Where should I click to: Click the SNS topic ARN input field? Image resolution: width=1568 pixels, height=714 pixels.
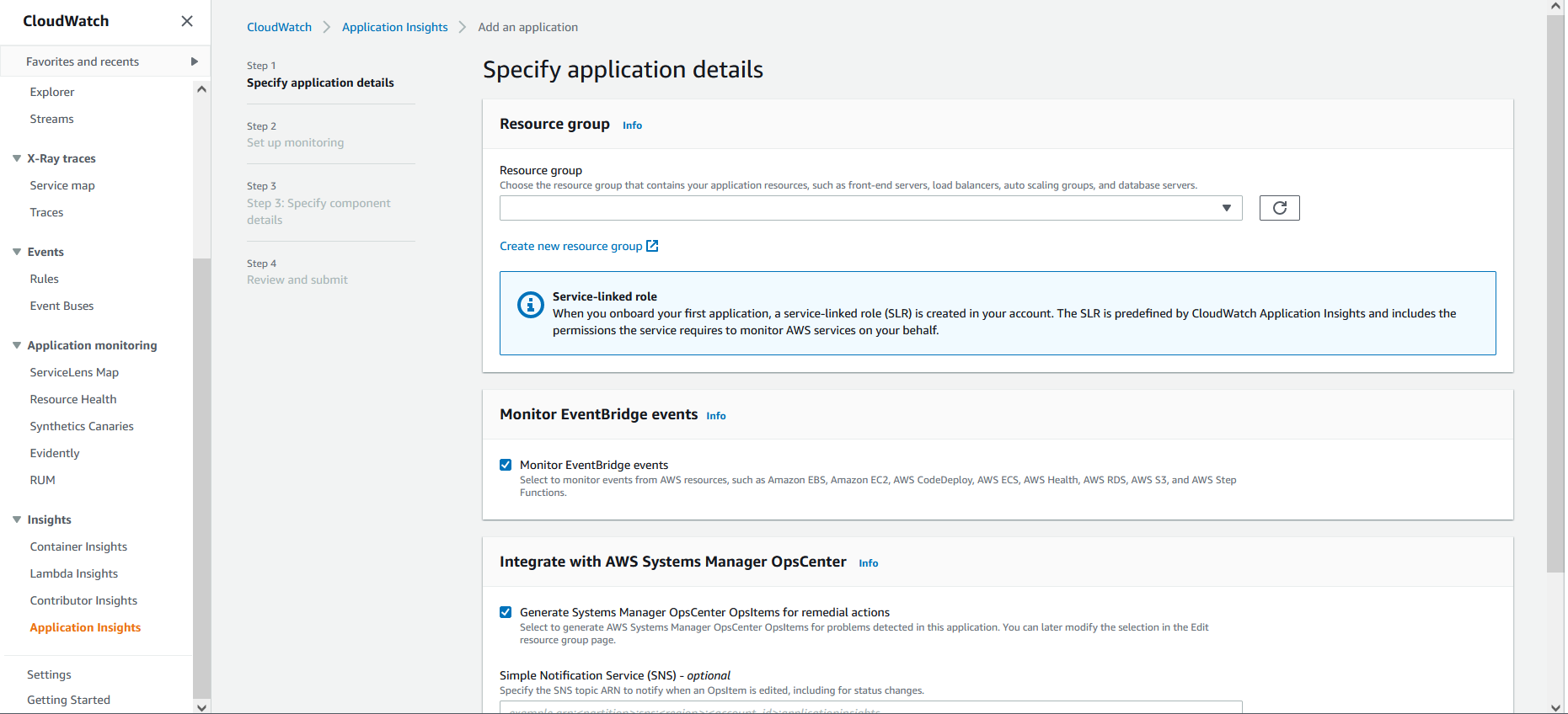click(x=870, y=707)
